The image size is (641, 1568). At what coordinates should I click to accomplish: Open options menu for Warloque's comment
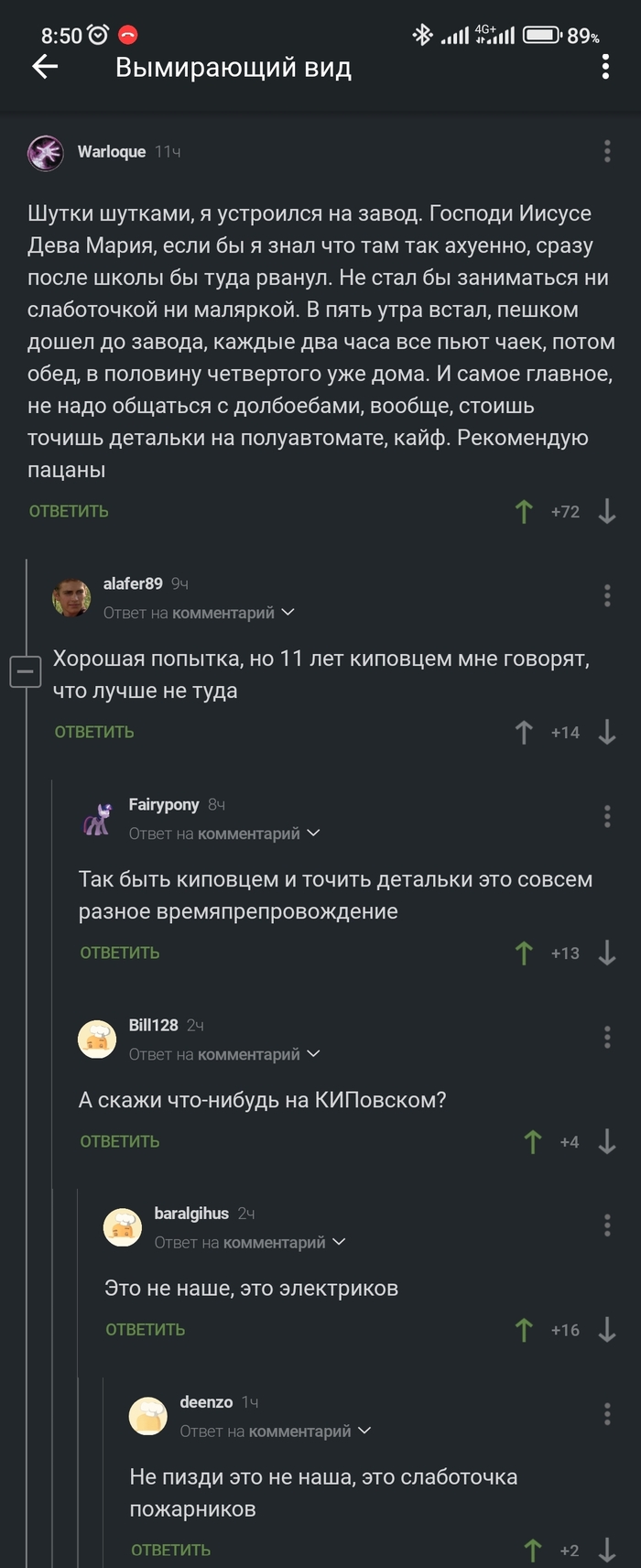tap(606, 151)
